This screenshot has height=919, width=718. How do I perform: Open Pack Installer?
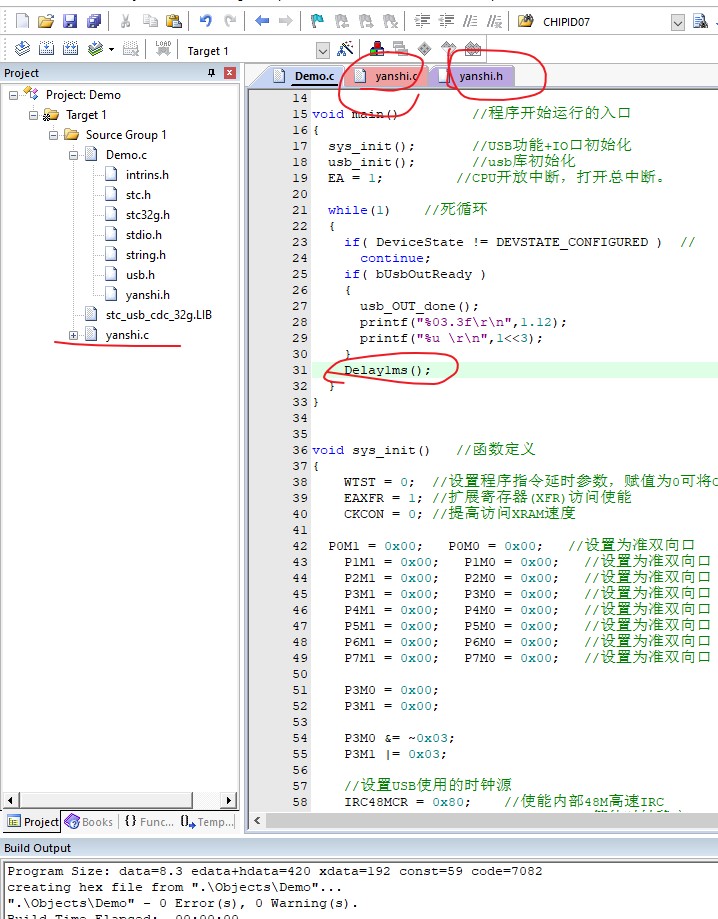[x=472, y=49]
